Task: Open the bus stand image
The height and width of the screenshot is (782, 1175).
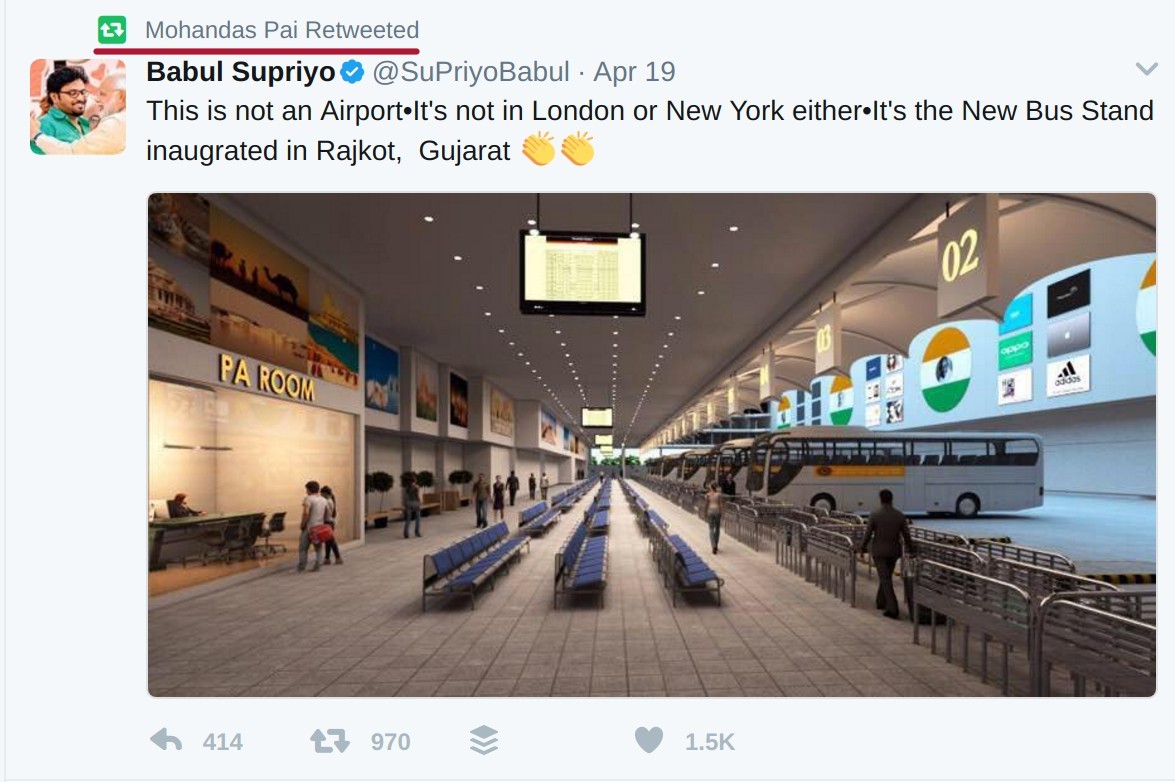Action: 652,445
